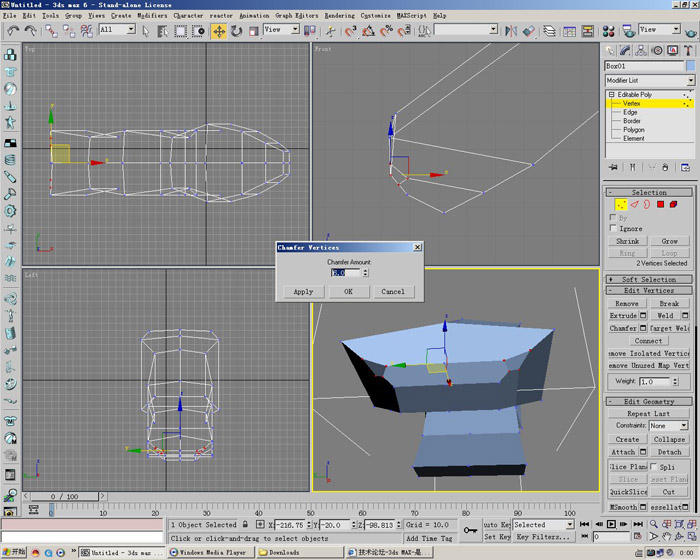Click the Undo arrow icon
The image size is (700, 560).
(13, 30)
